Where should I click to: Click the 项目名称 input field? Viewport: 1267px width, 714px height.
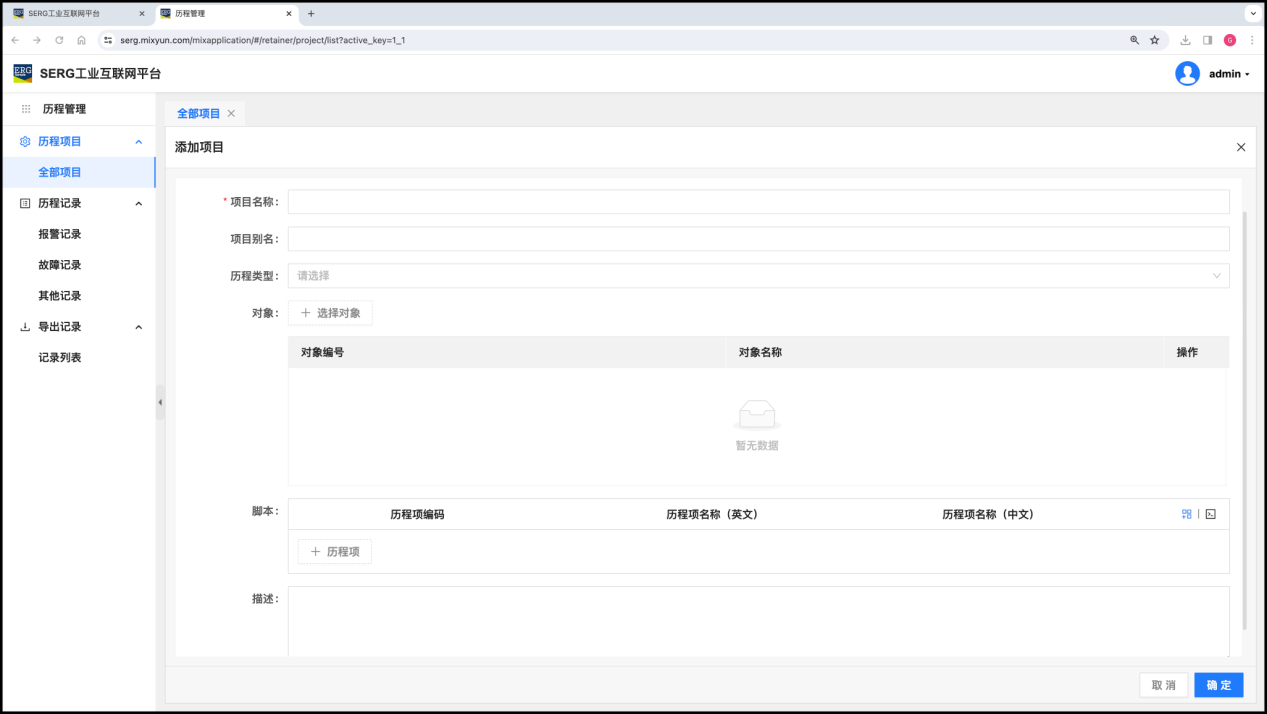[758, 202]
